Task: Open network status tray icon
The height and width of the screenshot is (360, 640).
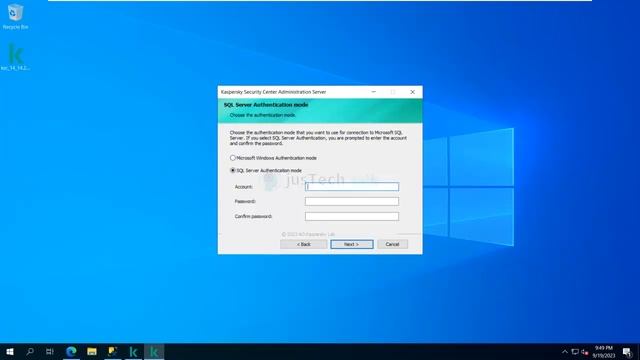Action: tap(575, 351)
